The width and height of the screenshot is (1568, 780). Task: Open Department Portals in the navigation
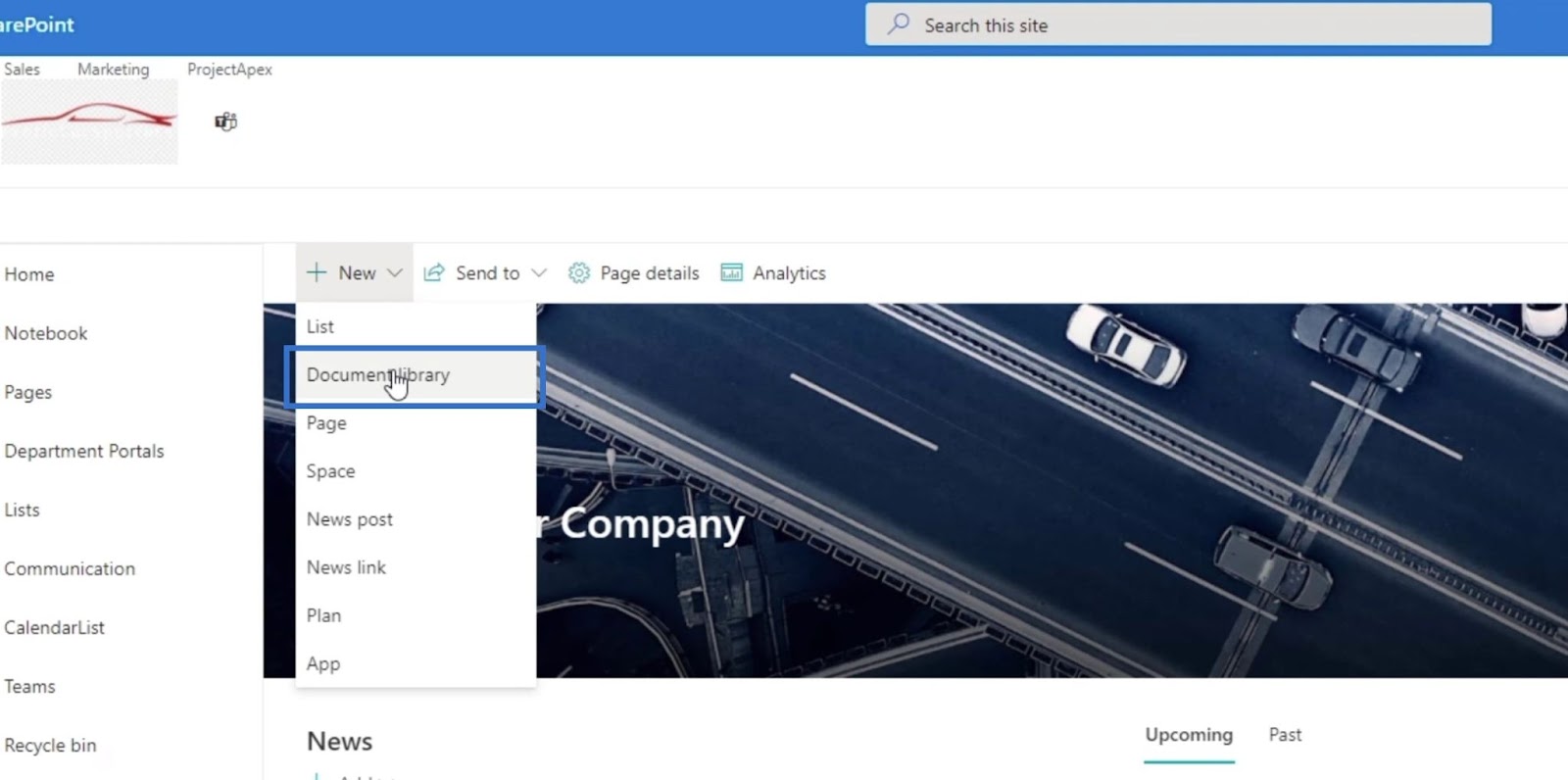tap(84, 451)
